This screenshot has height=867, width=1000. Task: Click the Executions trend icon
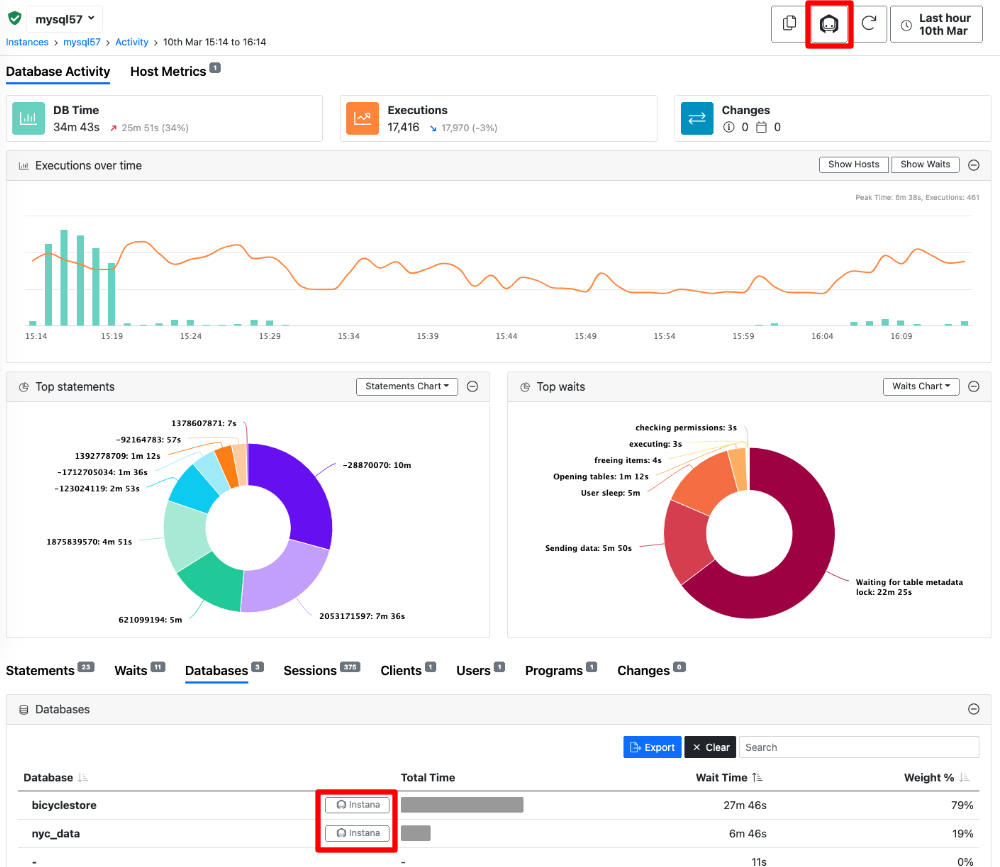click(362, 118)
